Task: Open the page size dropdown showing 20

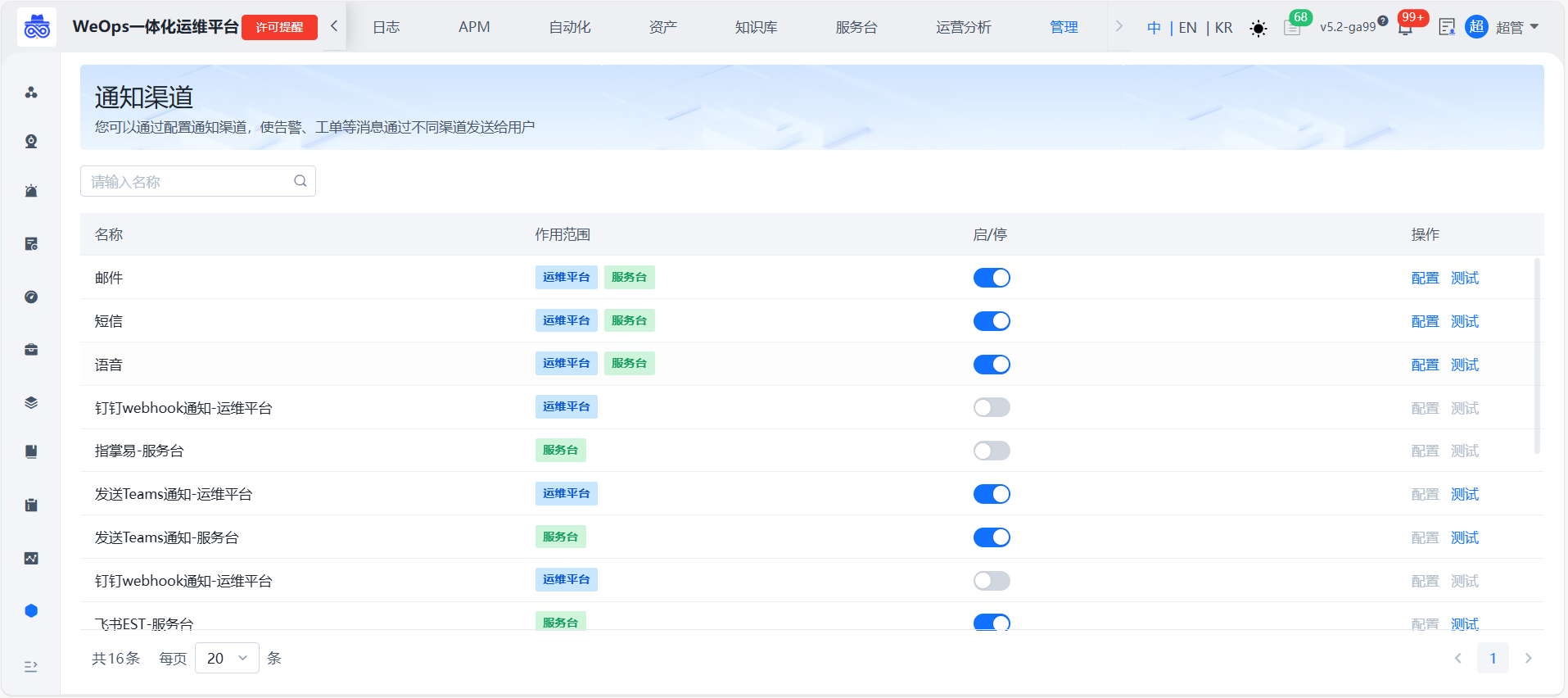Action: pyautogui.click(x=227, y=658)
